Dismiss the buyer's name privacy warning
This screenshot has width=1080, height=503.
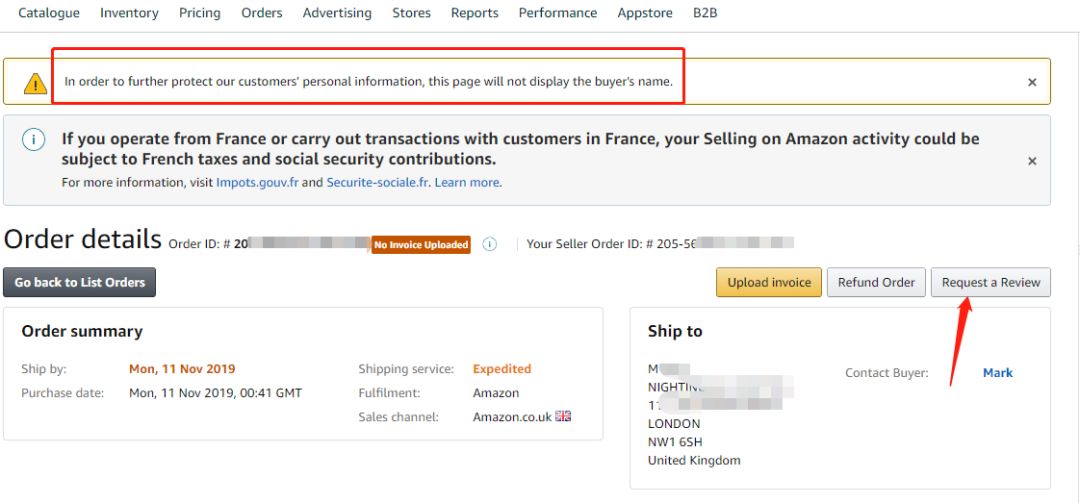point(1032,82)
